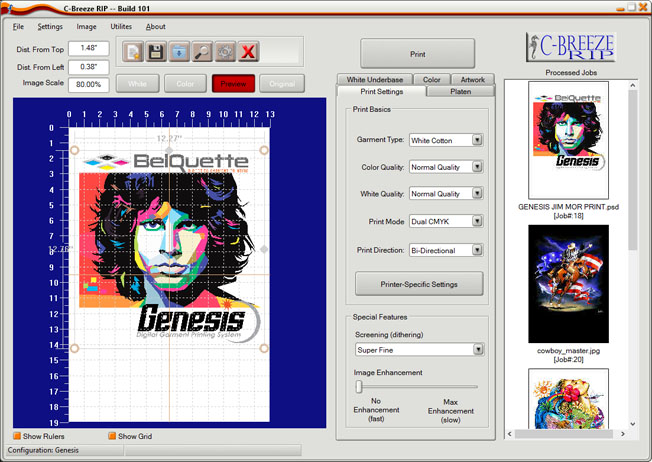Click the gear settings toolbar icon
Viewport: 652px width, 462px height.
225,52
